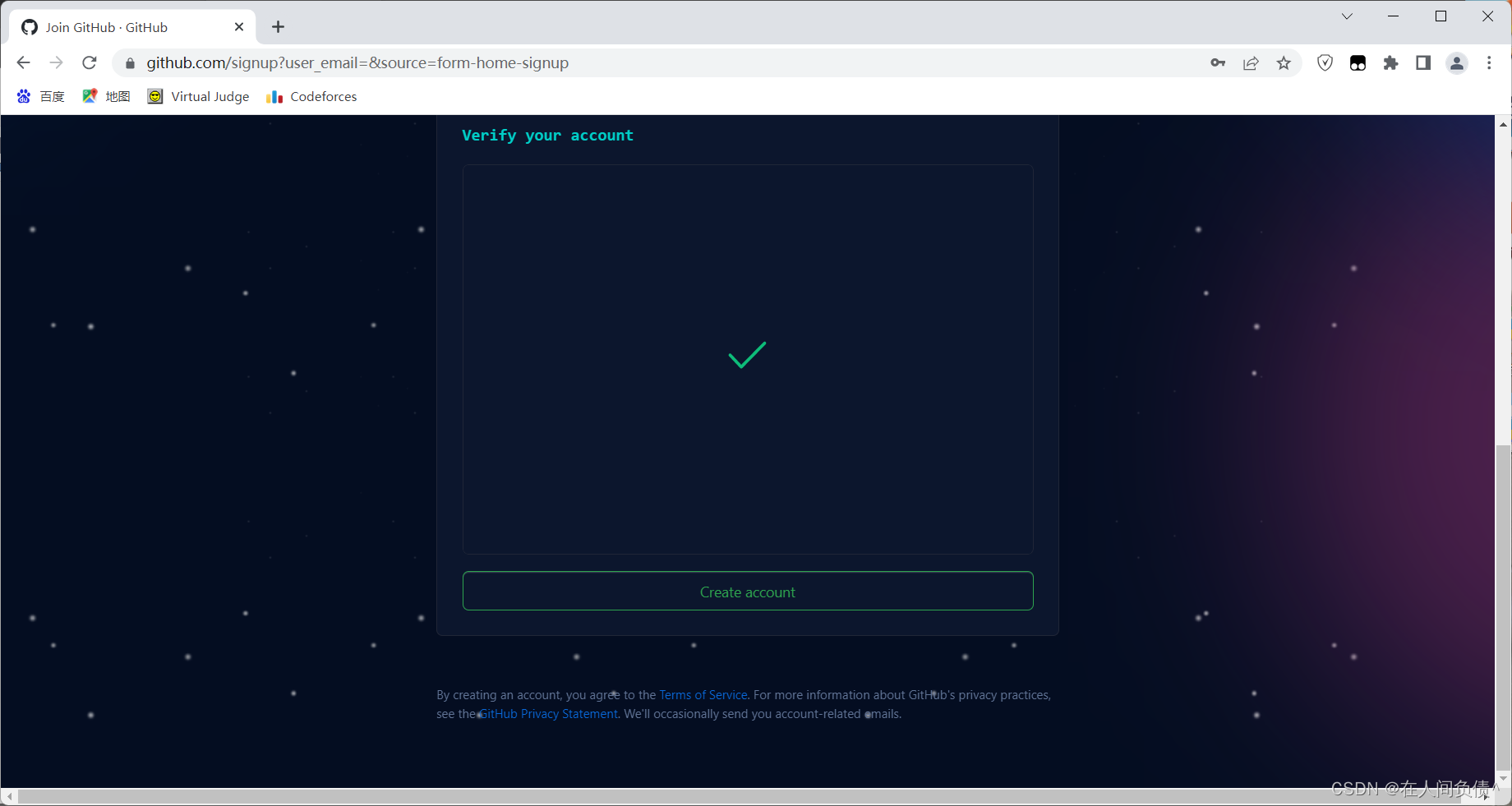The image size is (1512, 806).
Task: Open the GitHub Privacy Statement link
Action: [548, 714]
